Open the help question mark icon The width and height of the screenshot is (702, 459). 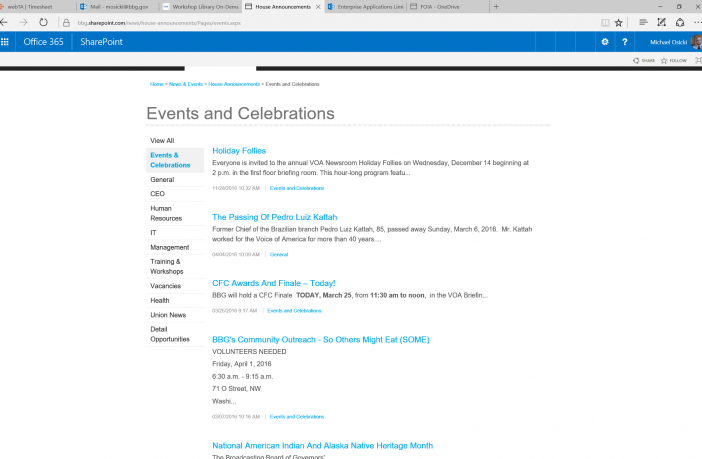pyautogui.click(x=625, y=42)
